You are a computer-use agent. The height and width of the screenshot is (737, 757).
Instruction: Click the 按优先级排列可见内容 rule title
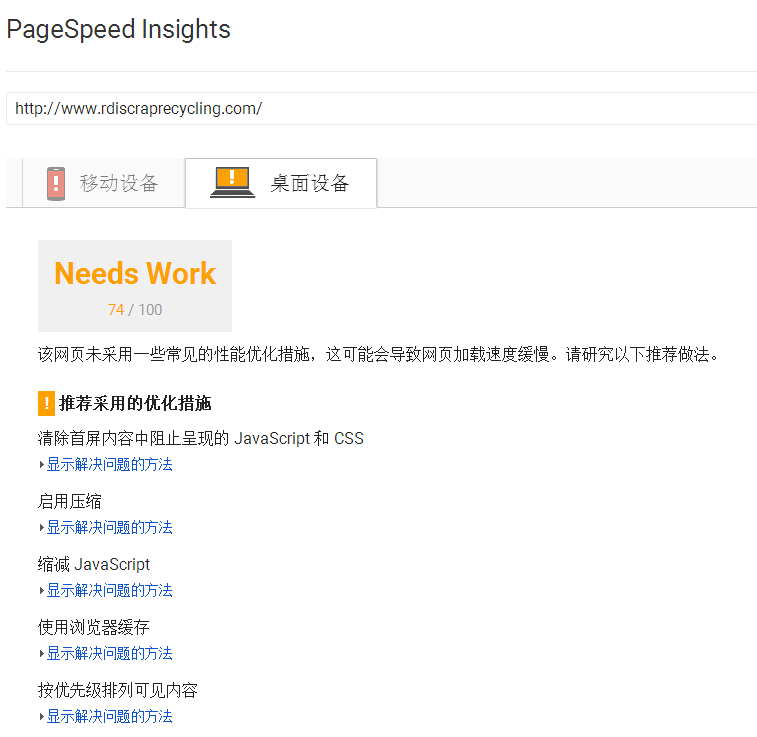[x=118, y=690]
